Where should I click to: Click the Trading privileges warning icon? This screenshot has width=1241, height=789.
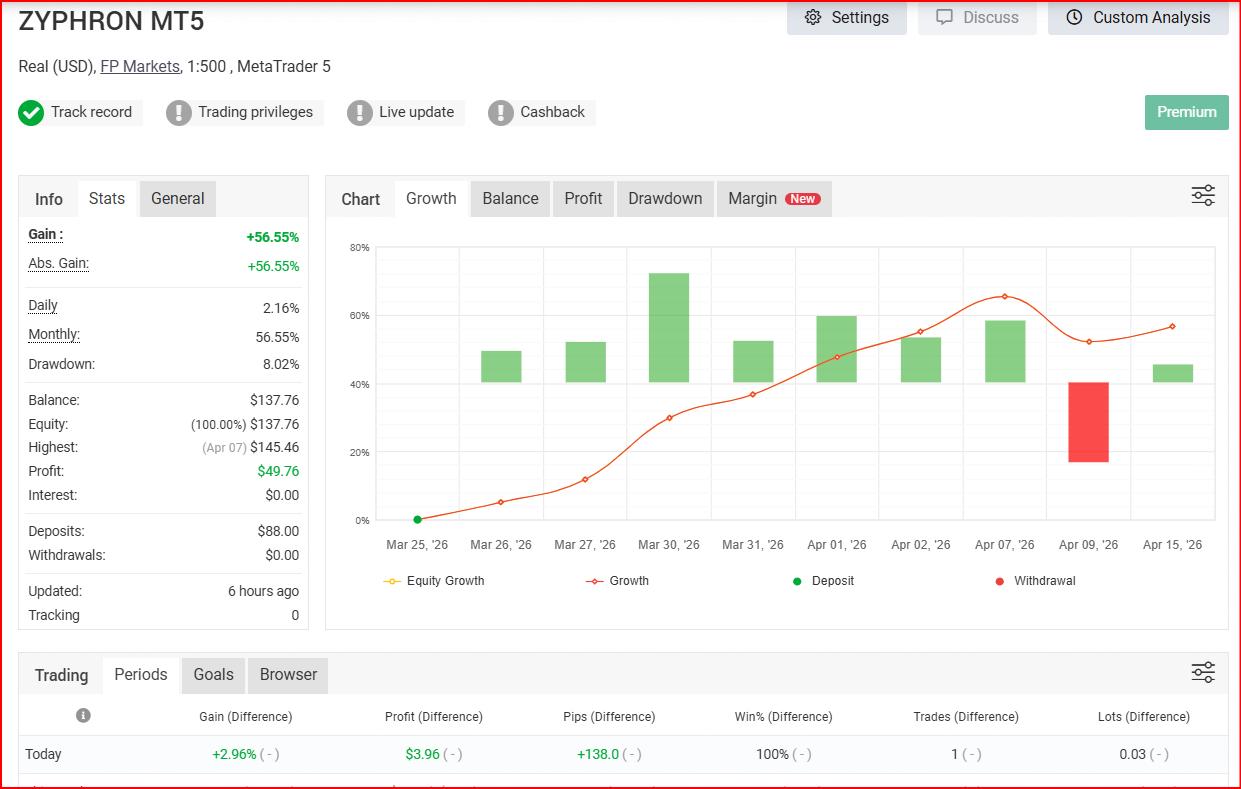pos(178,112)
